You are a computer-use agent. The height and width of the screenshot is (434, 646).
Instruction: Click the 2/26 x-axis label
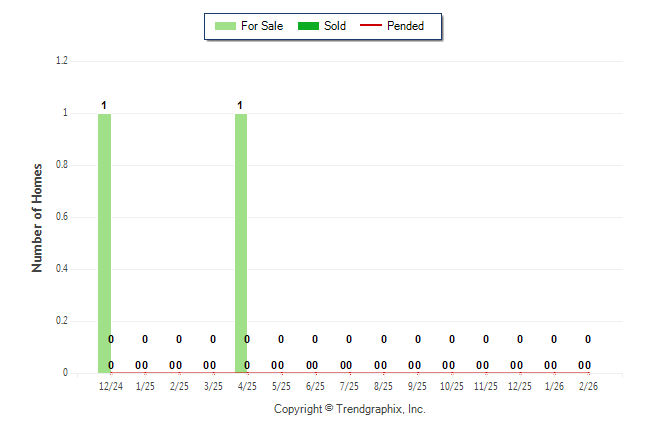(588, 386)
